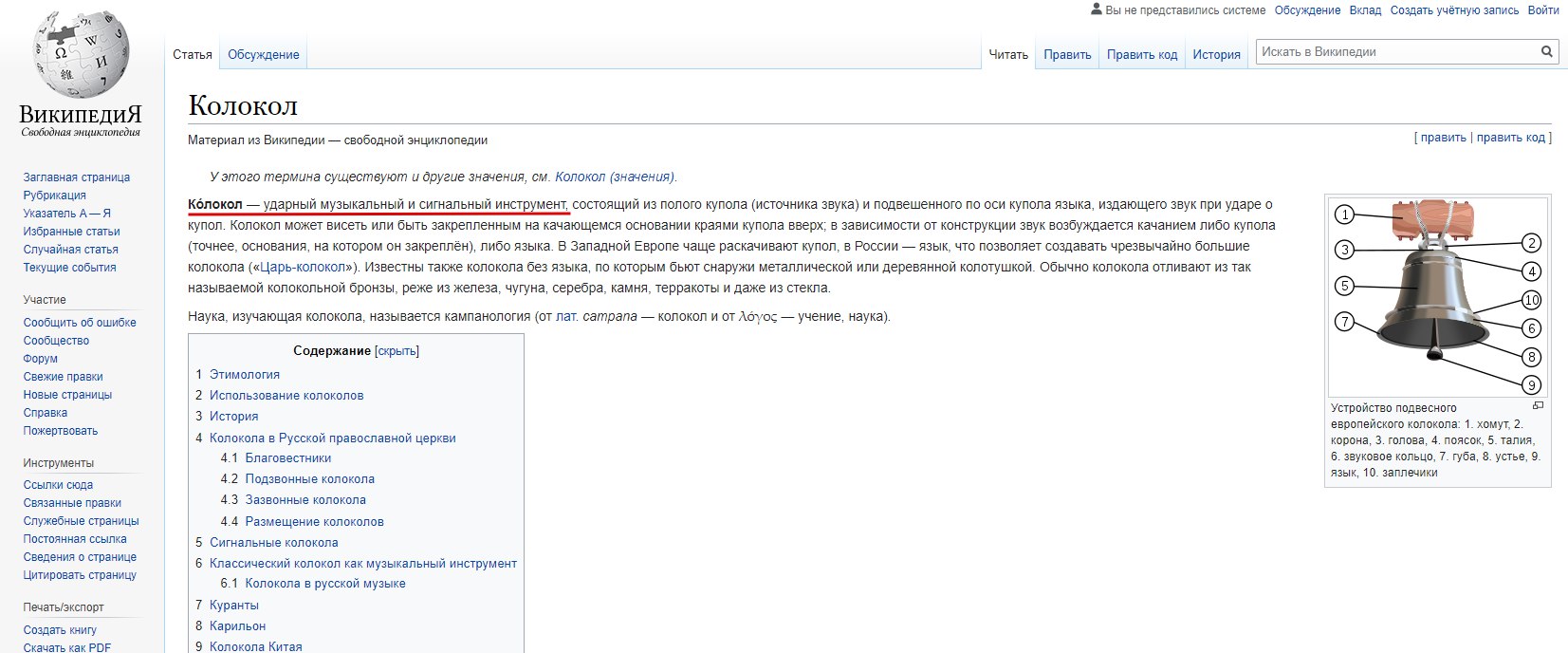This screenshot has width=1568, height=653.
Task: Jump to 4.4 Размещение колоколов
Action: (315, 521)
